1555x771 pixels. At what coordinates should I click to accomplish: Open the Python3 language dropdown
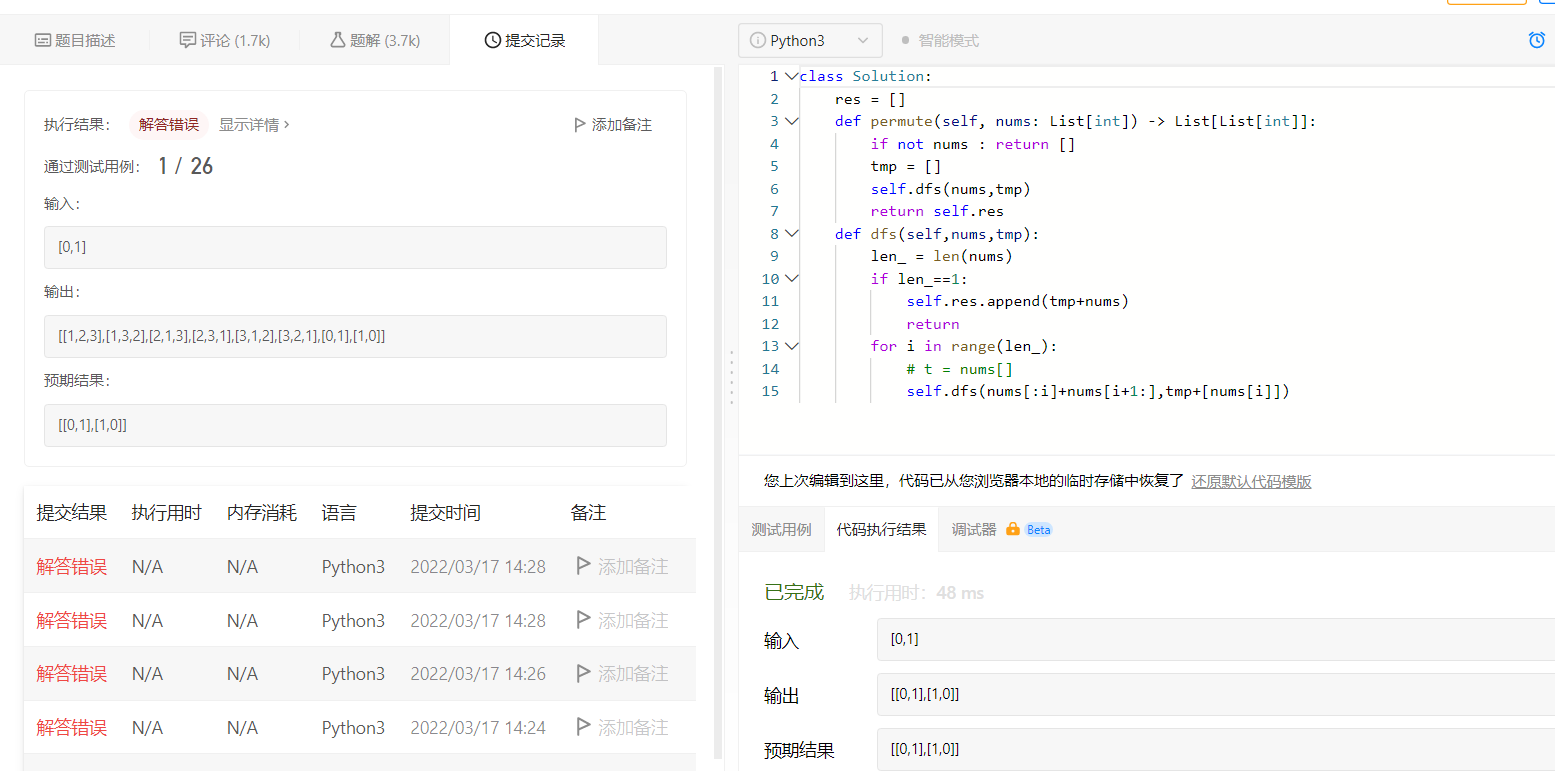click(810, 41)
